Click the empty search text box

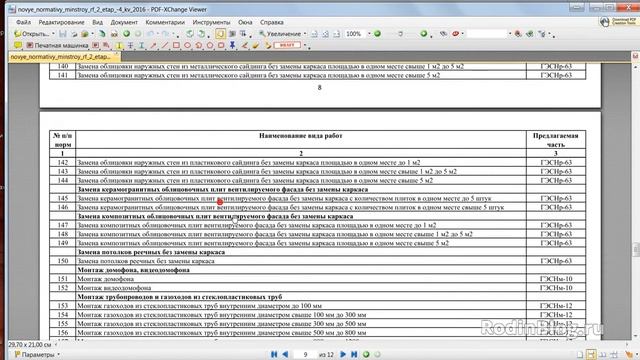click(487, 34)
